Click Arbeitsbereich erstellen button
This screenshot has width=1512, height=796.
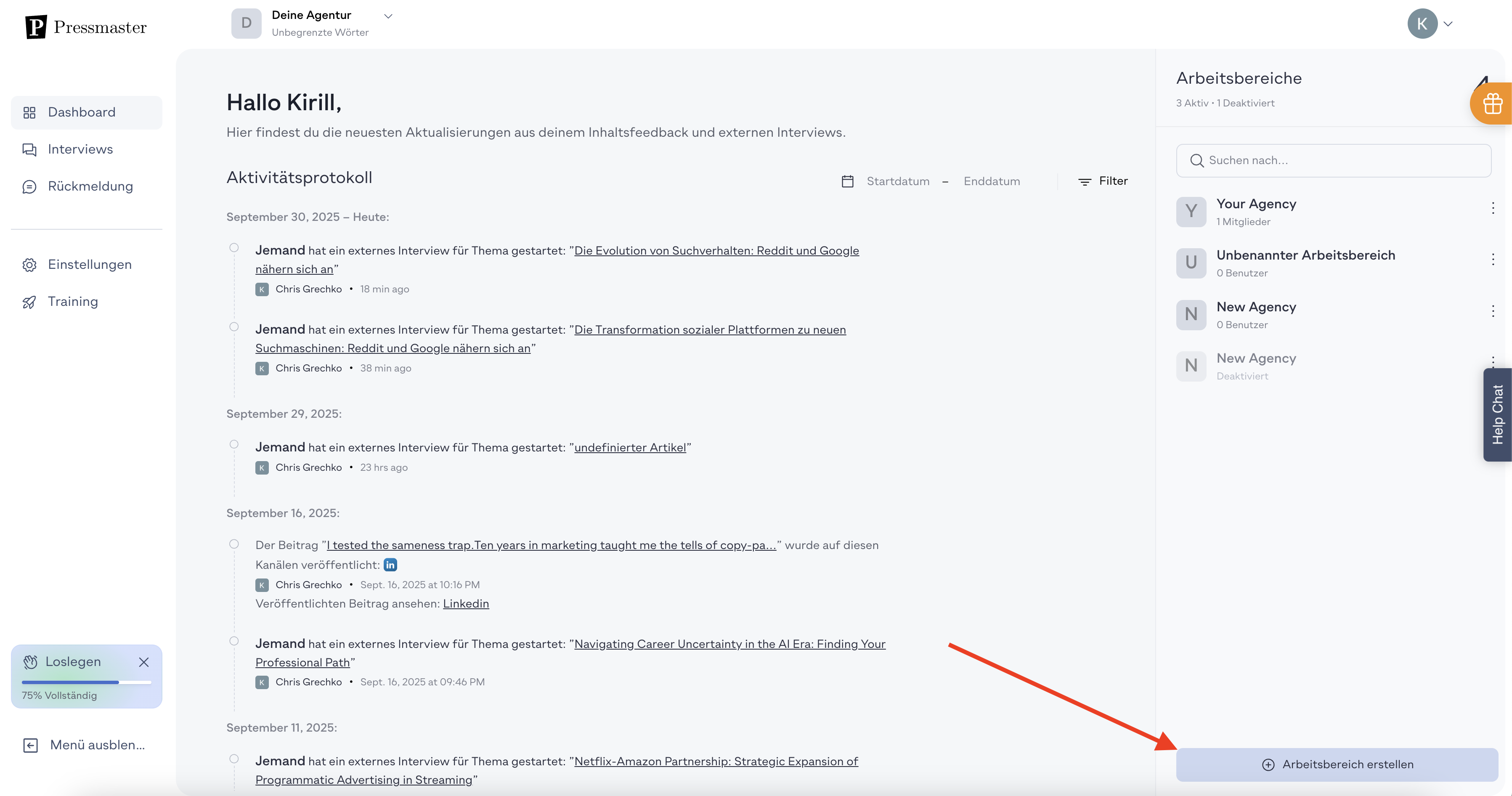pyautogui.click(x=1337, y=764)
